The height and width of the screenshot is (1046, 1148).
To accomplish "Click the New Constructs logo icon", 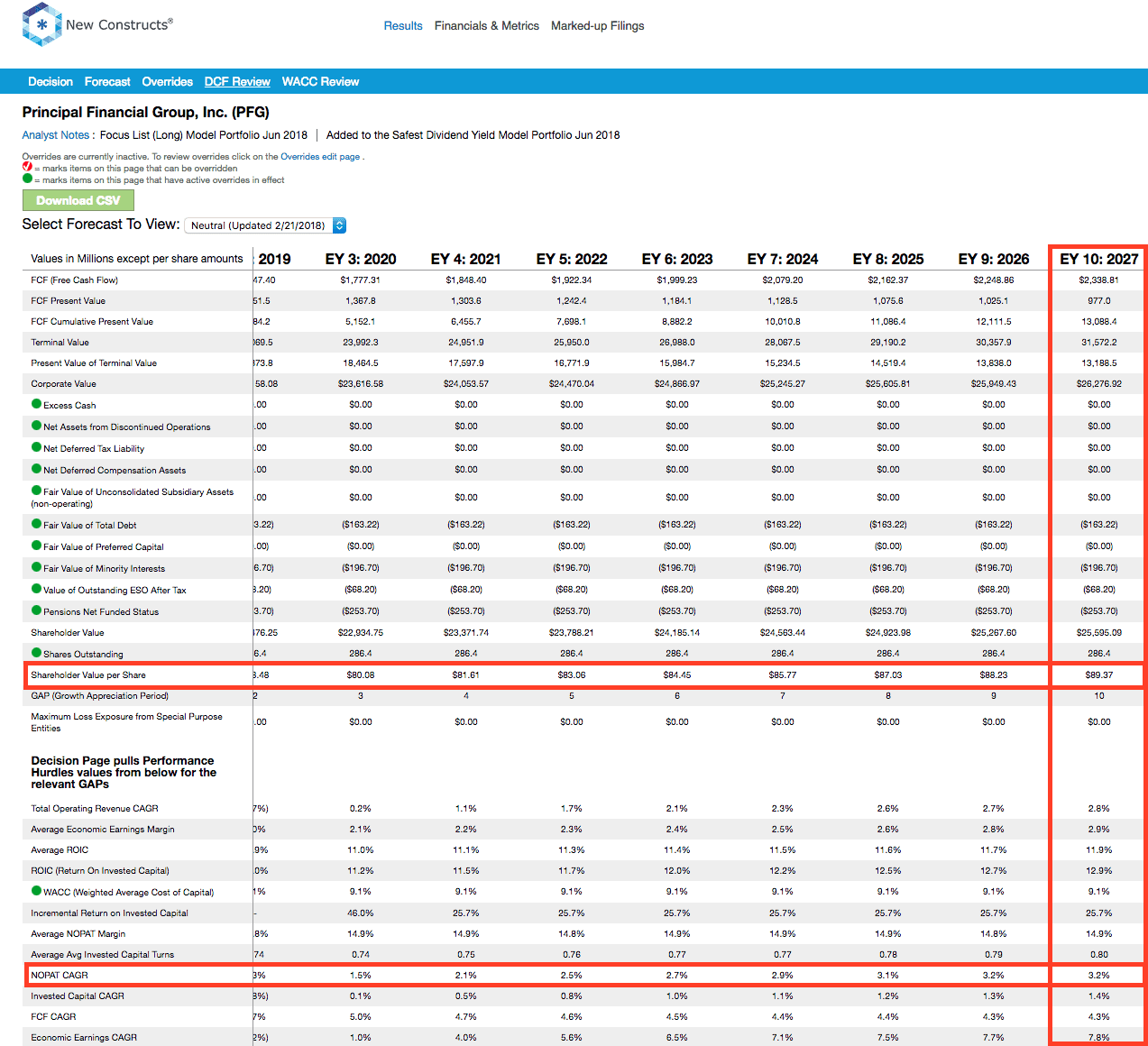I will tap(41, 24).
